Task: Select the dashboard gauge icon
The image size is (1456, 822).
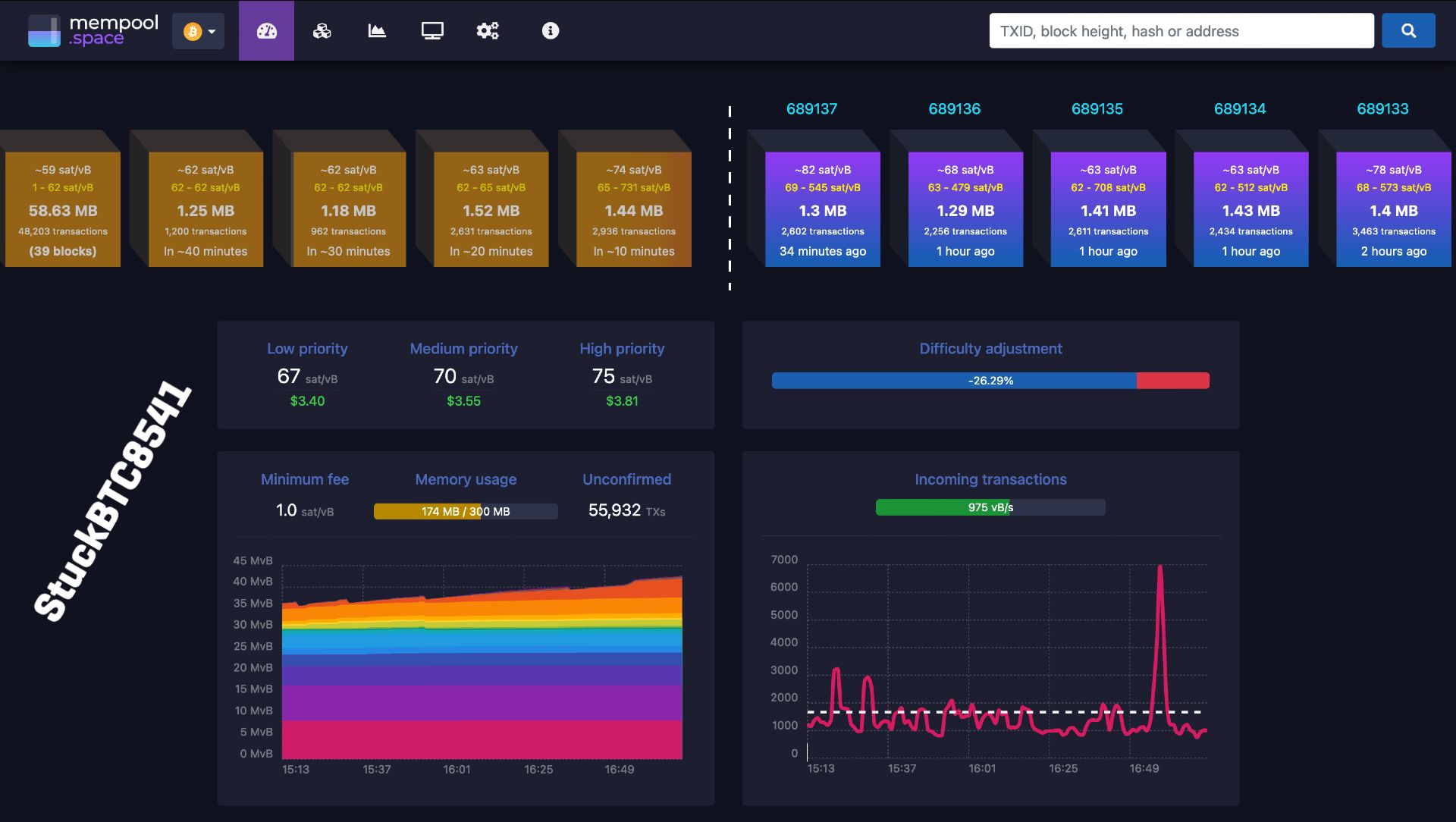Action: tap(266, 30)
